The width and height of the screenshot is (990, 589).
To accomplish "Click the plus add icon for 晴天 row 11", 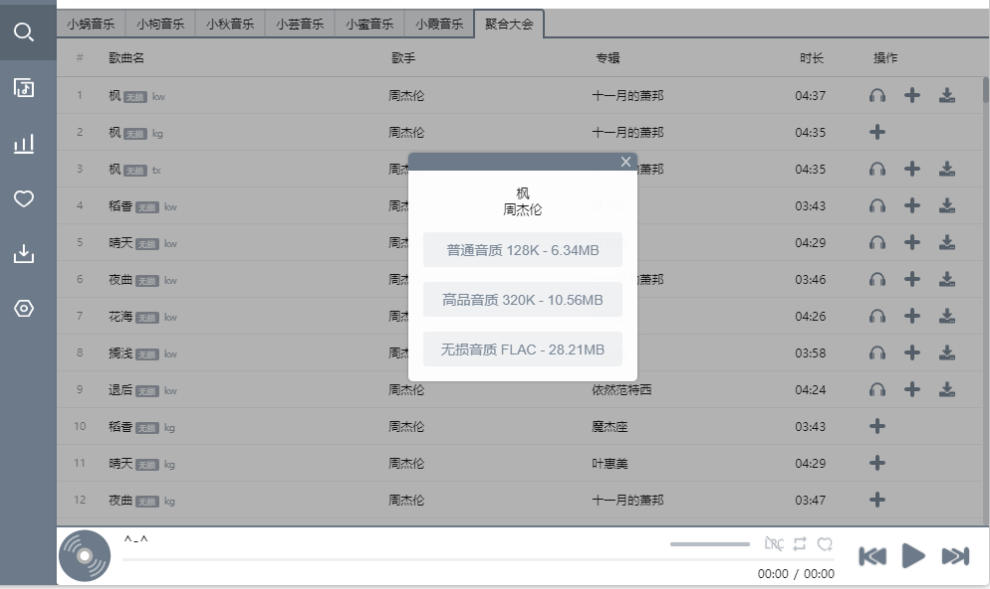I will coord(877,463).
